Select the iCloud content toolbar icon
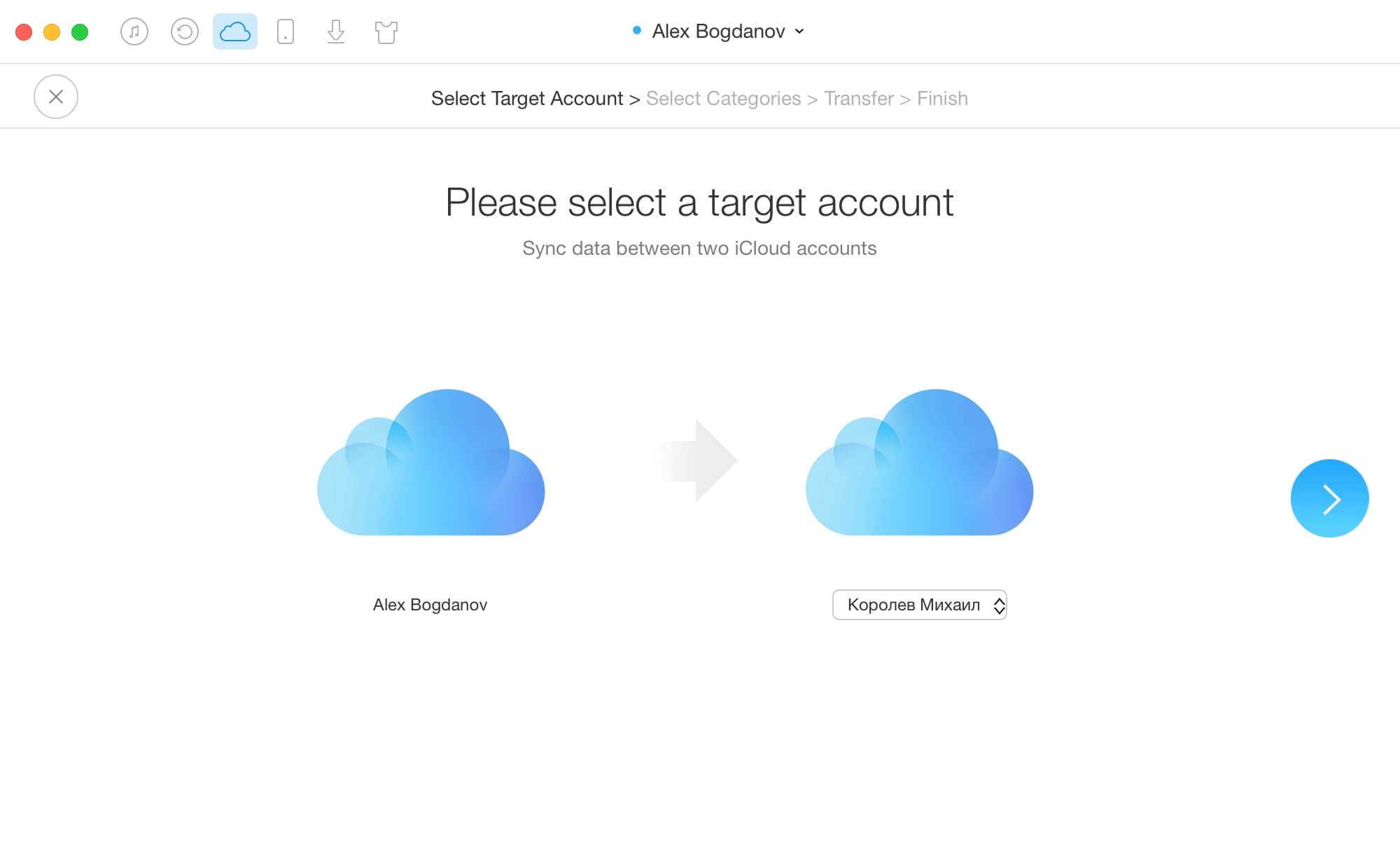 [235, 31]
